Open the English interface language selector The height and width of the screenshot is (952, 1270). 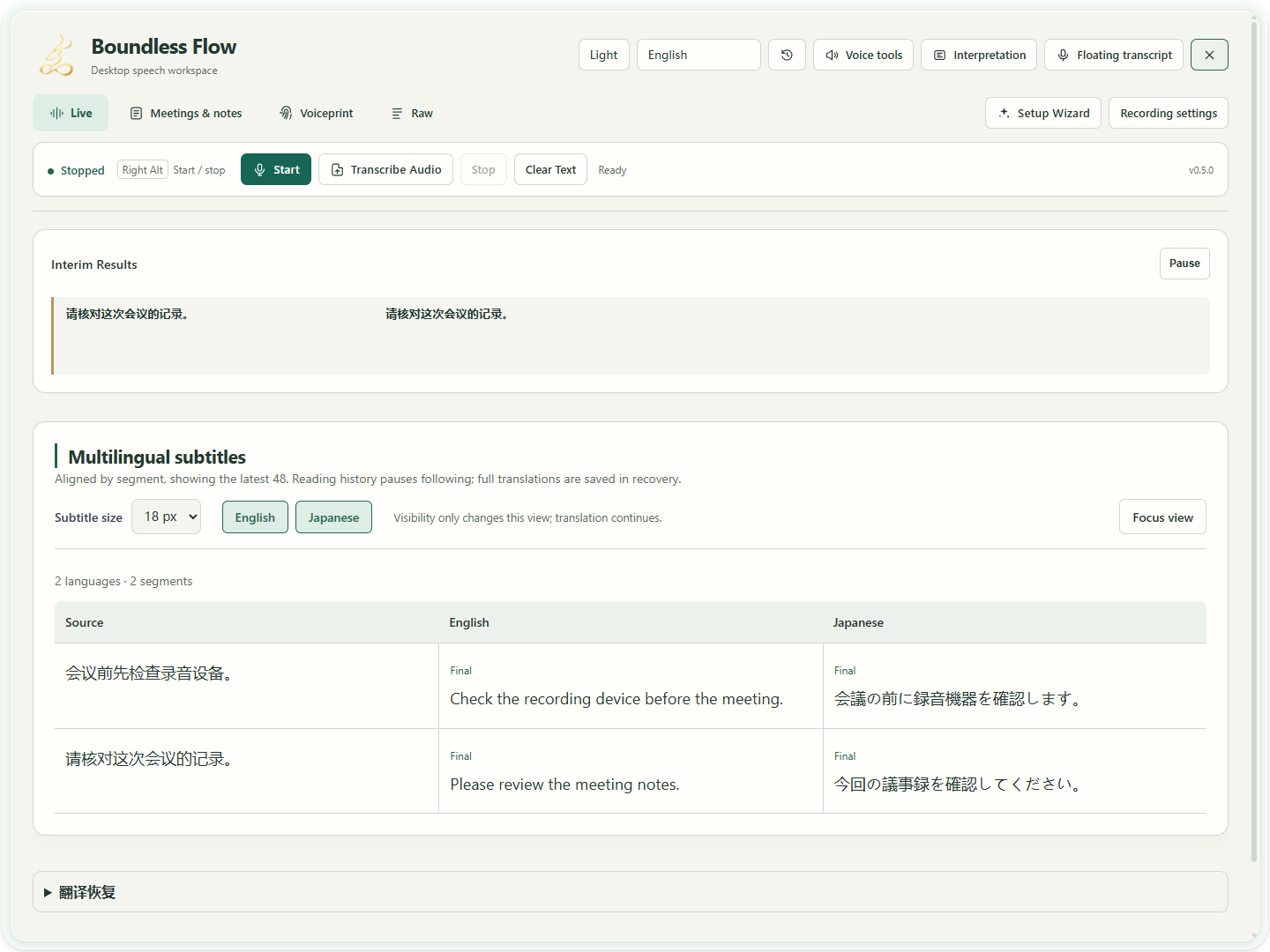[x=698, y=55]
